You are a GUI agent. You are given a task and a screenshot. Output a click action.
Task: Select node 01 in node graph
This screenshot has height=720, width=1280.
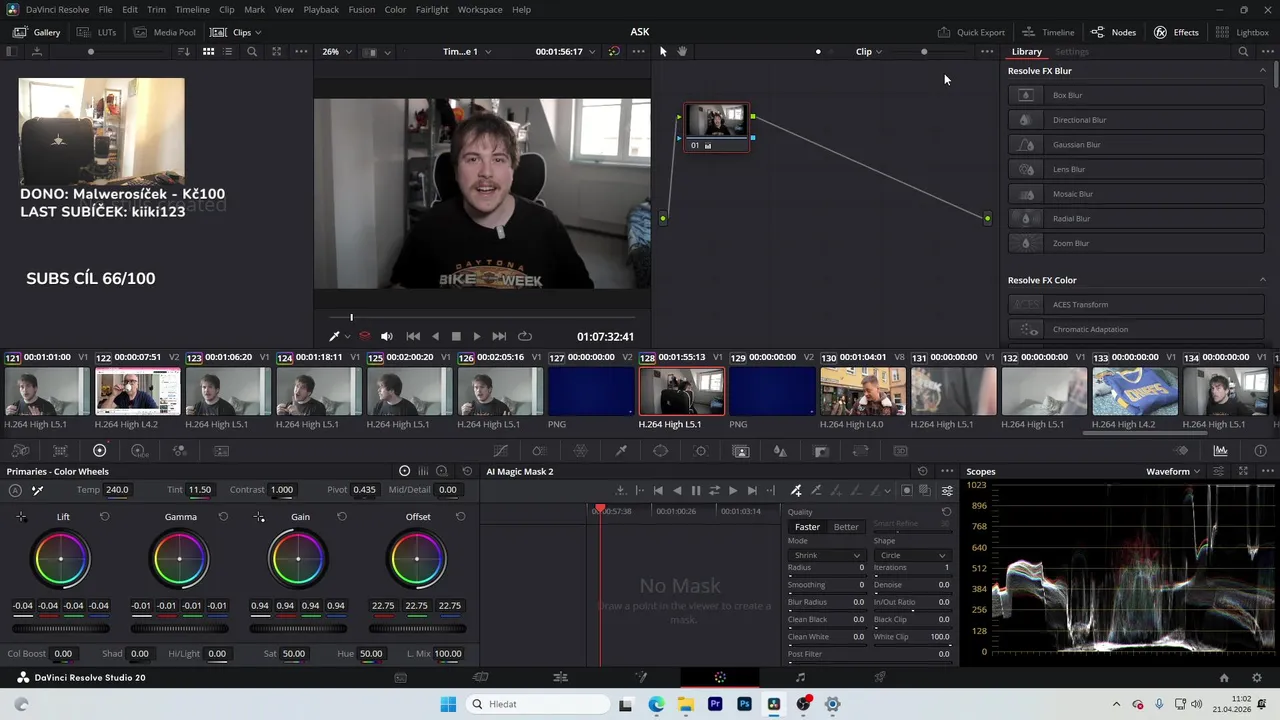tap(716, 127)
